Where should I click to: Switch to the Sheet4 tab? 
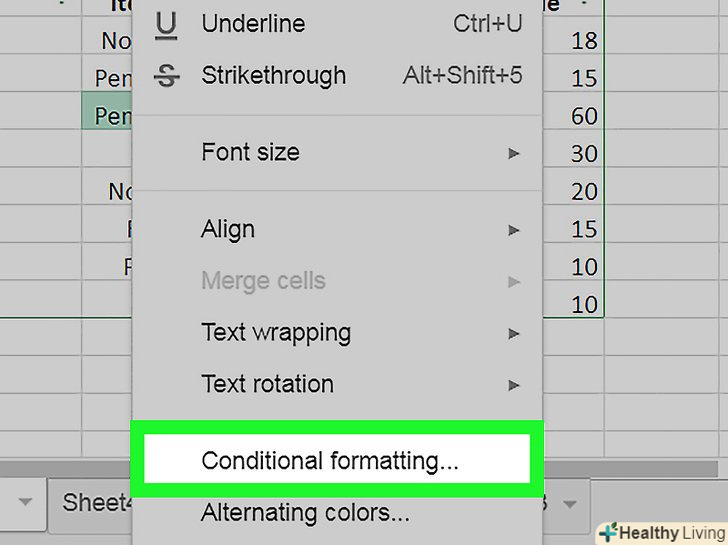coord(92,502)
